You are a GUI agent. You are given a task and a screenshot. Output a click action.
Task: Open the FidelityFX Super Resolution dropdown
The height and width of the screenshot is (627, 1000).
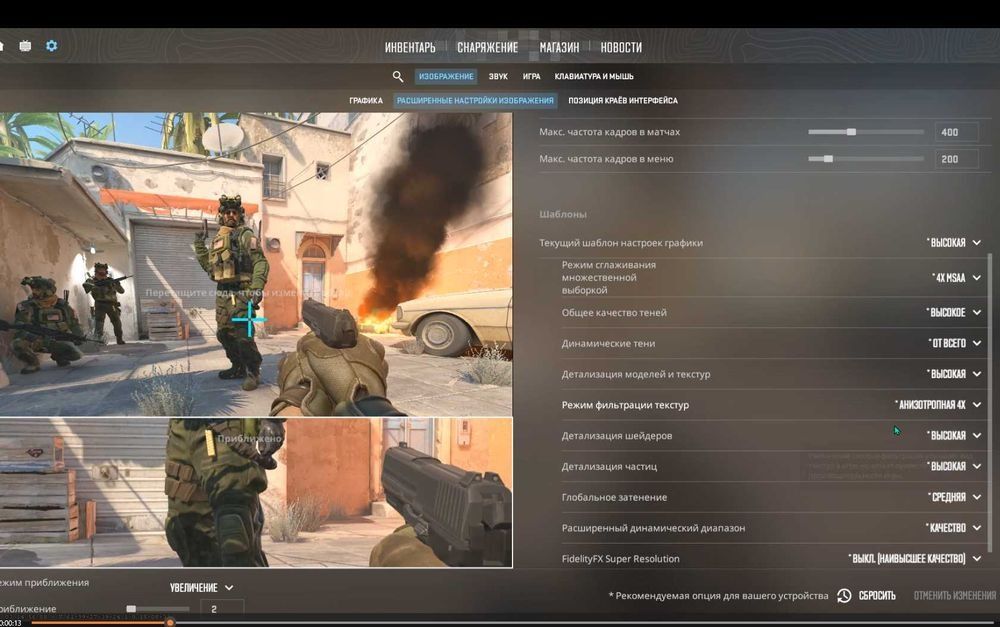(915, 559)
